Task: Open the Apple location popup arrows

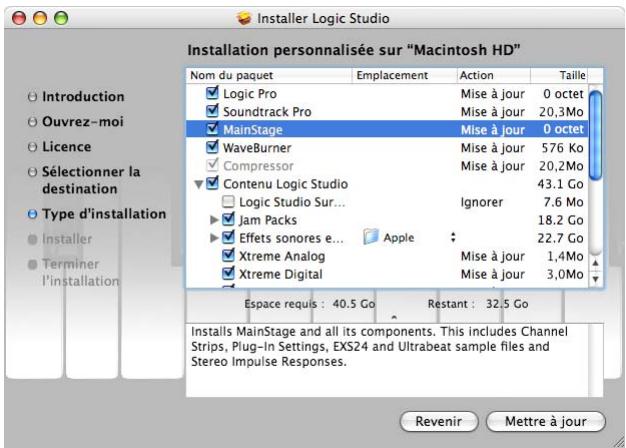Action: click(x=453, y=237)
